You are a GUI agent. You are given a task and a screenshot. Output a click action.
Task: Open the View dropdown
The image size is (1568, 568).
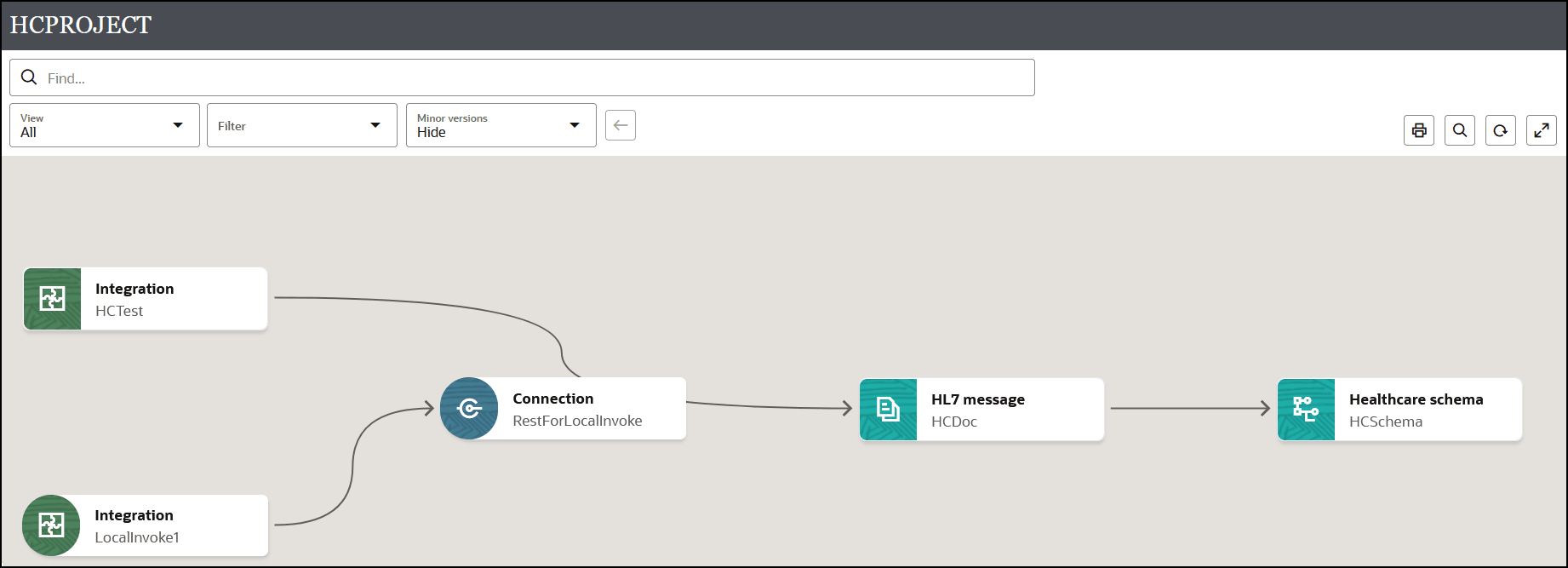click(x=105, y=125)
